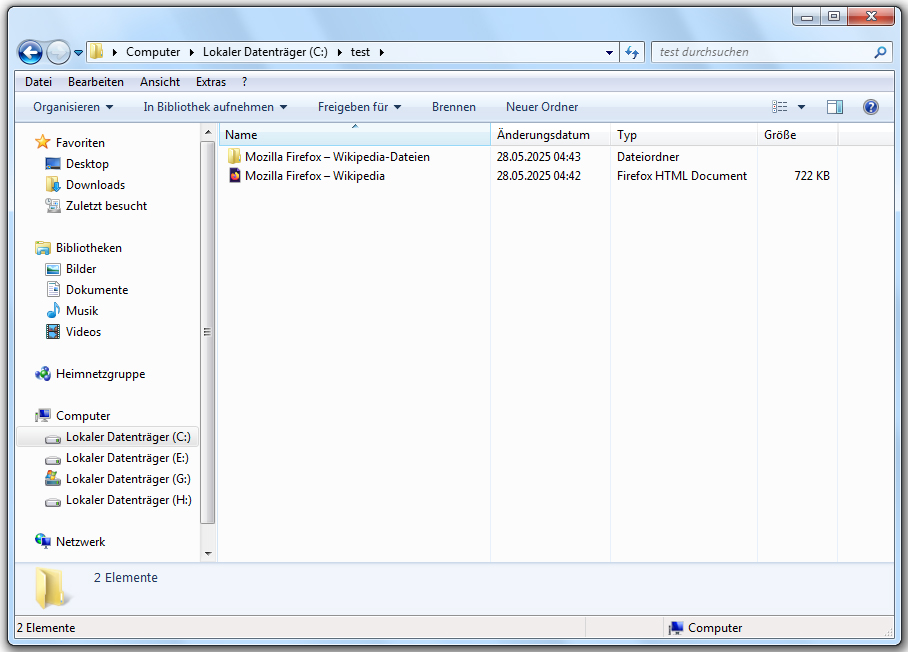Viewport: 908px width, 652px height.
Task: Click the Heimnetzgruppe icon in sidebar
Action: point(43,374)
